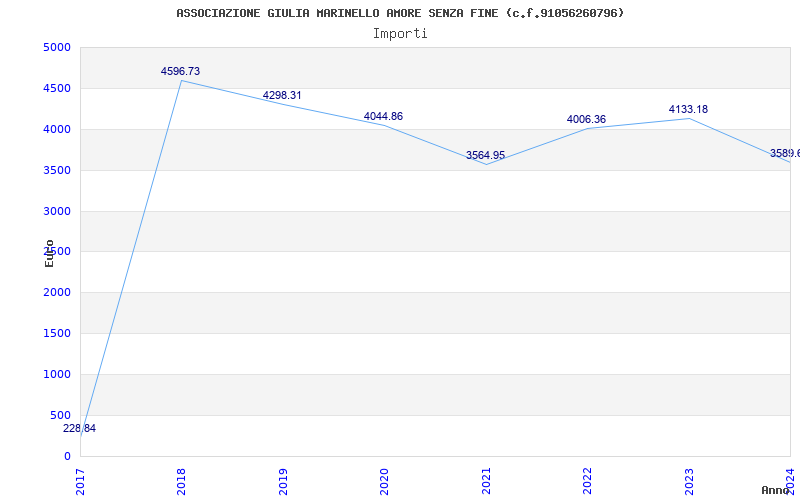The width and height of the screenshot is (800, 500).
Task: Click the 2021 x-axis label
Action: point(486,481)
